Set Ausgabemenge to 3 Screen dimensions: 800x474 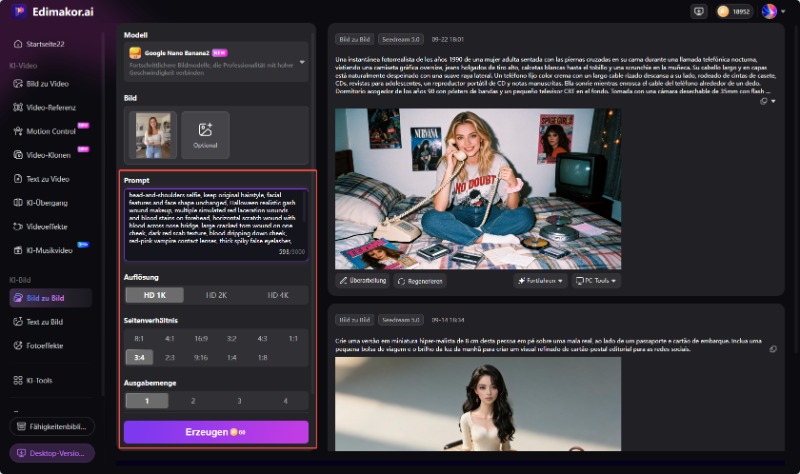(x=239, y=401)
